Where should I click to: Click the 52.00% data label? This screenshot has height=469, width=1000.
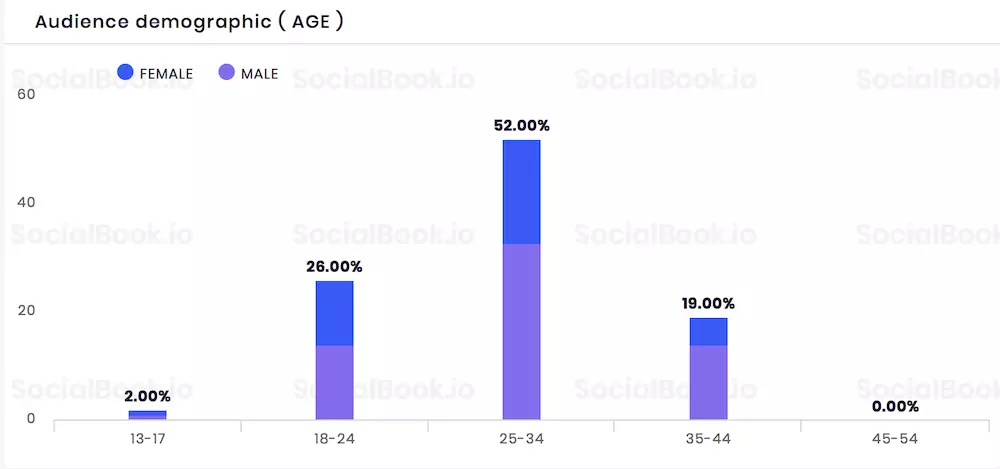pyautogui.click(x=522, y=126)
